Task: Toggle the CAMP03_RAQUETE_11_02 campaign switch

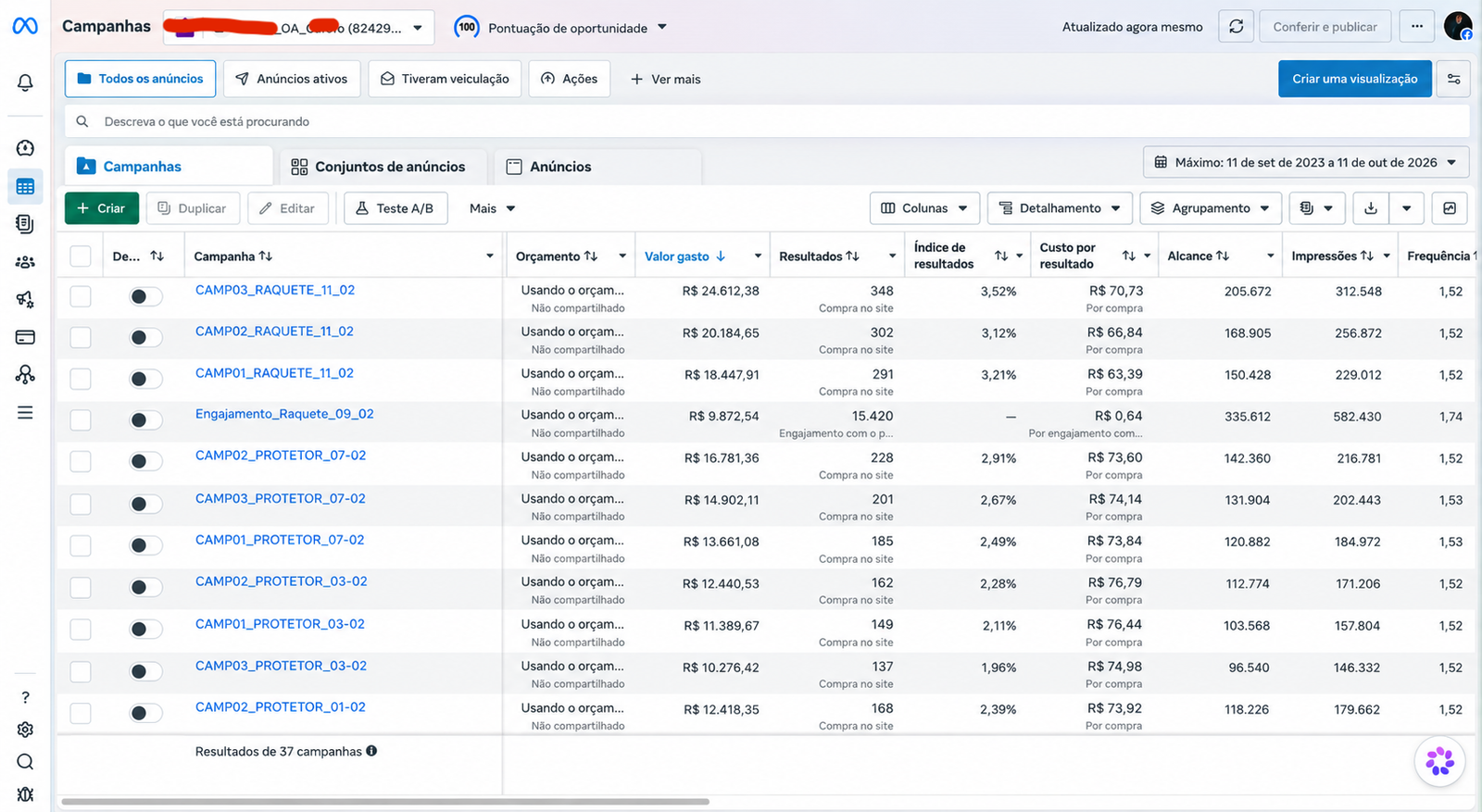Action: coord(145,296)
